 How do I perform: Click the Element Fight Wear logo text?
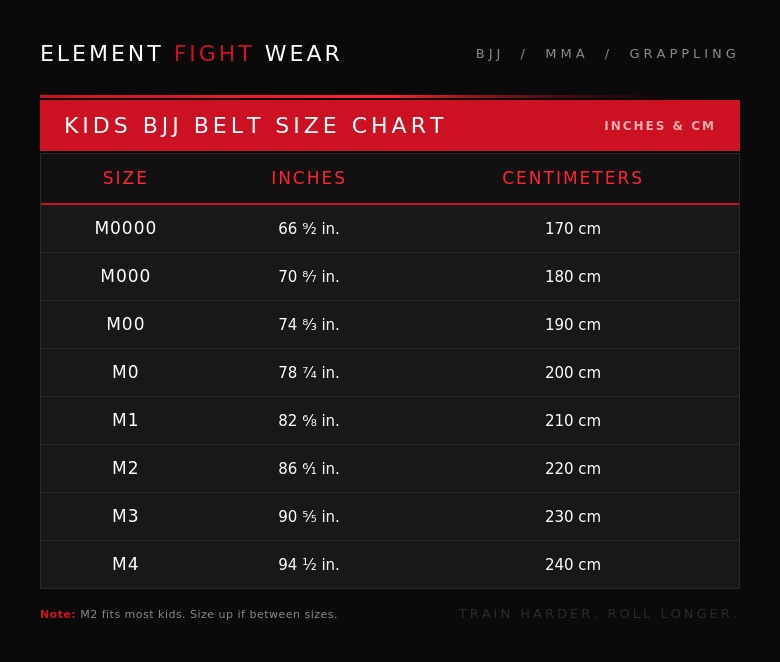tap(190, 54)
